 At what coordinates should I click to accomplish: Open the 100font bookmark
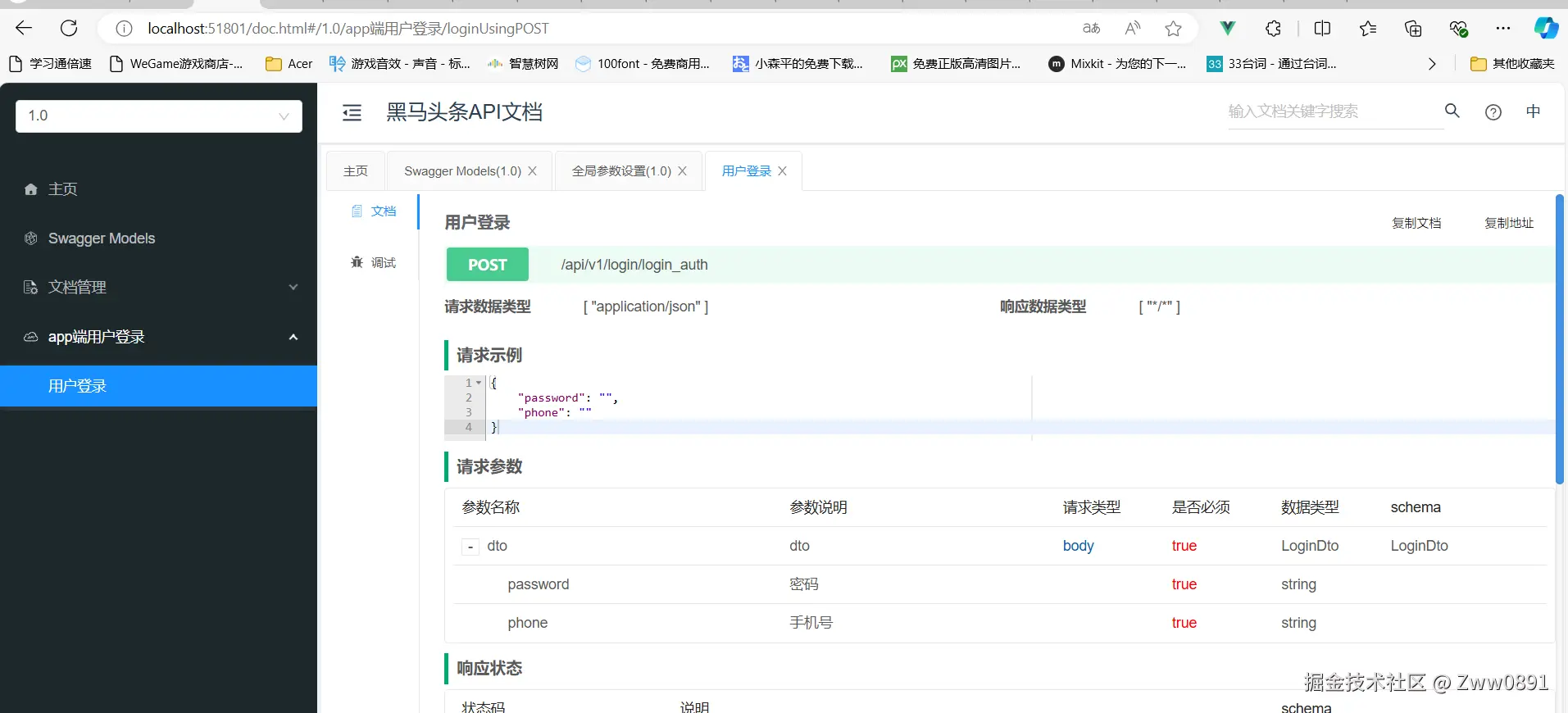click(x=643, y=64)
